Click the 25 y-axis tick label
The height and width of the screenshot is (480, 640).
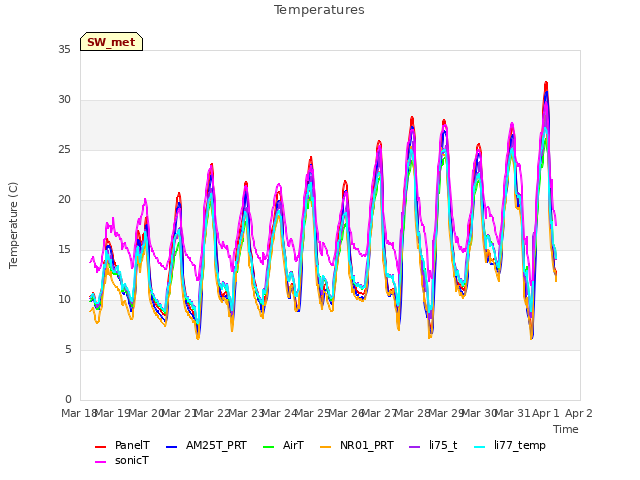64,149
